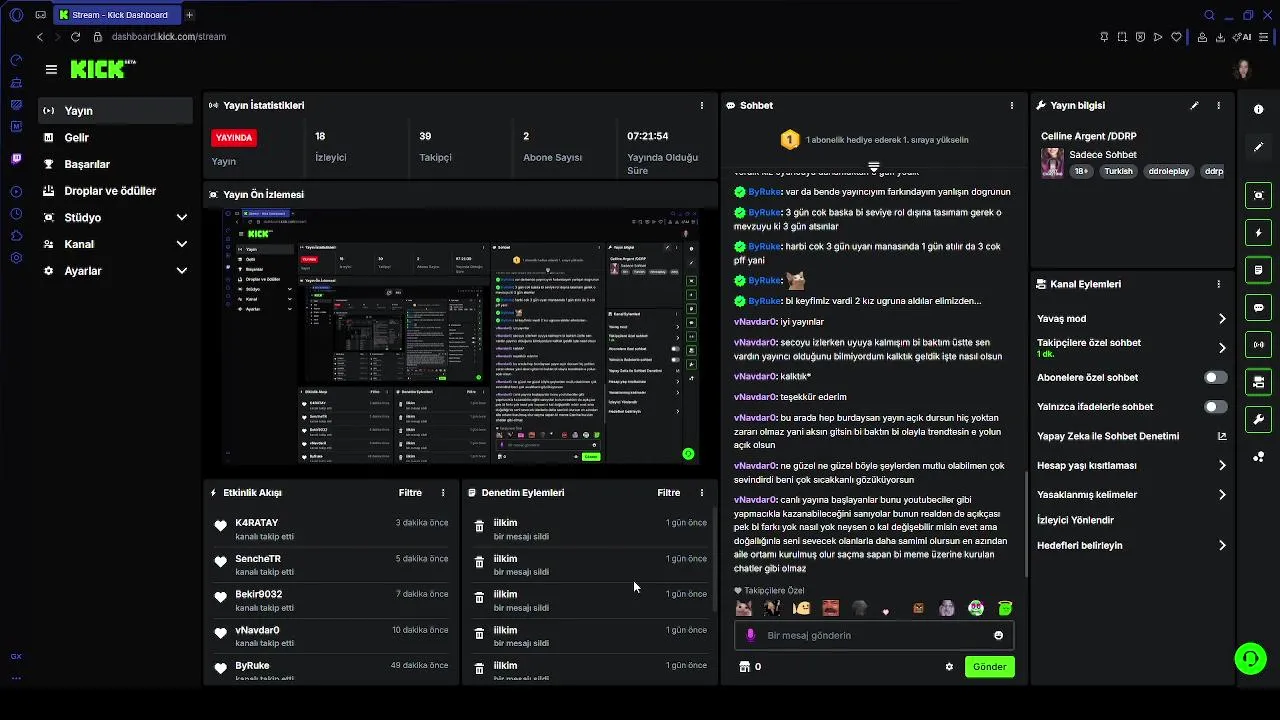This screenshot has width=1280, height=720.
Task: Open browser sidebar settings gear
Action: 16,258
